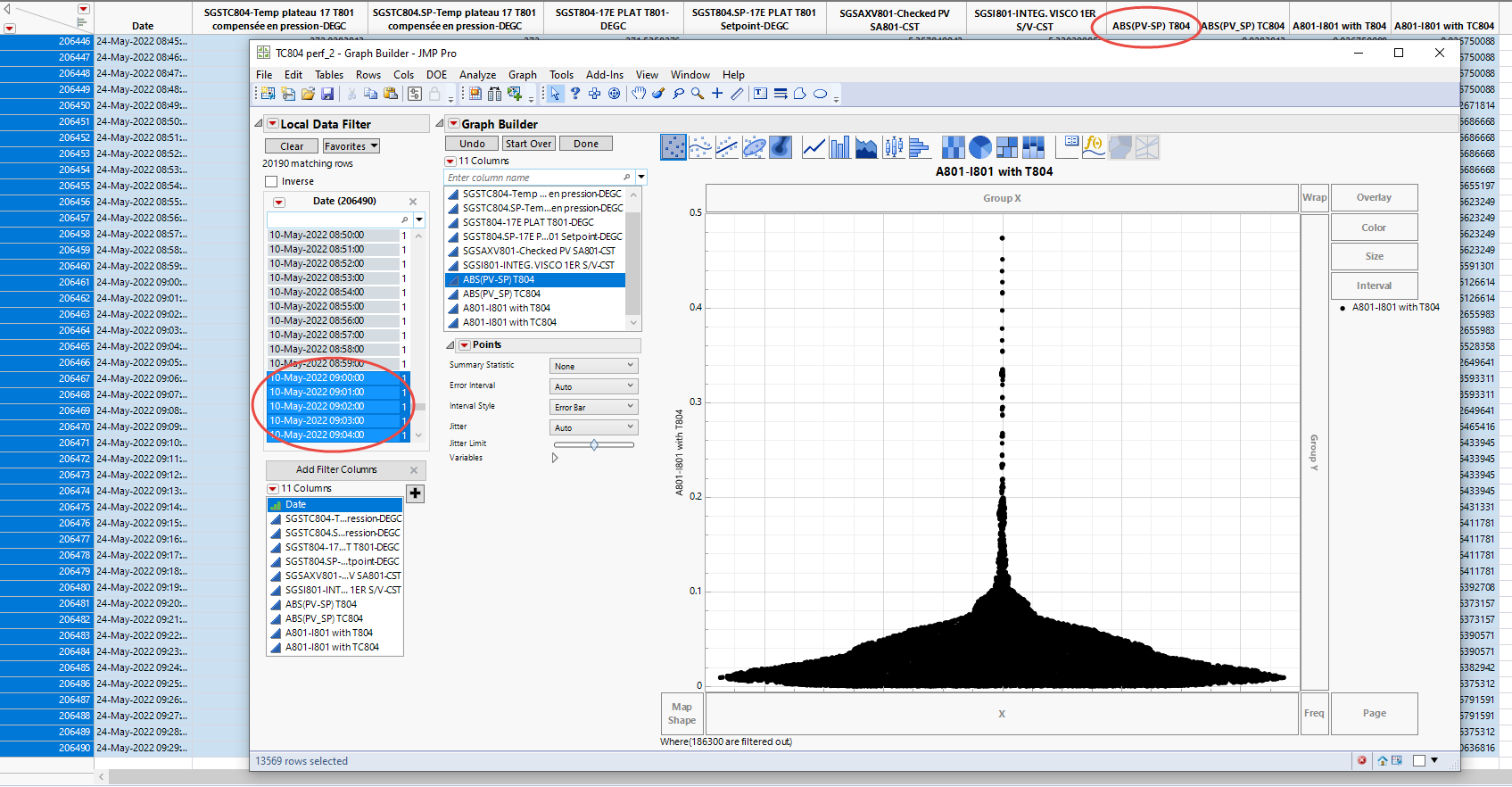The height and width of the screenshot is (787, 1512).
Task: Pick the Line of Fit element icon
Action: tap(727, 147)
